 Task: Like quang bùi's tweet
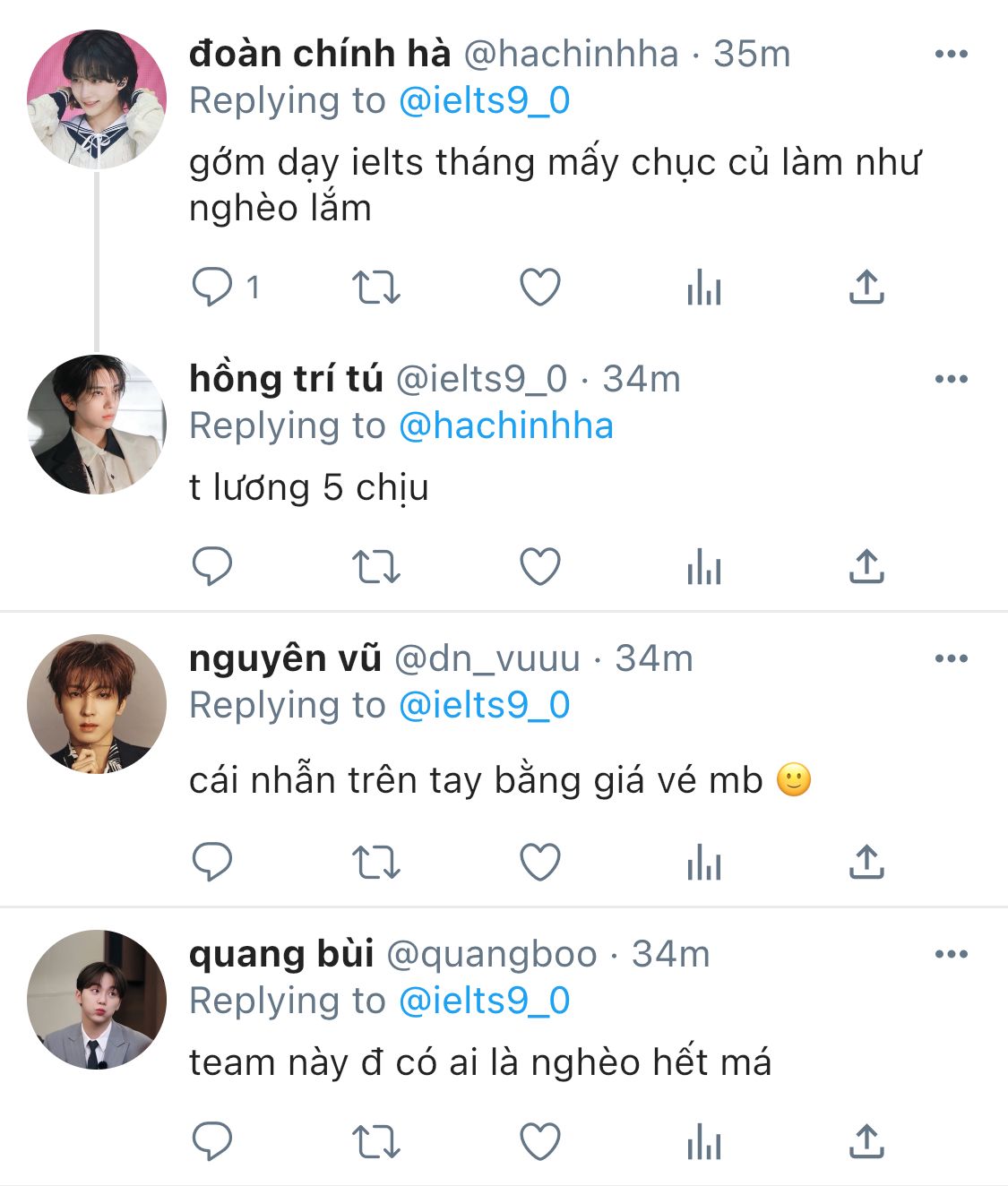(x=540, y=1142)
